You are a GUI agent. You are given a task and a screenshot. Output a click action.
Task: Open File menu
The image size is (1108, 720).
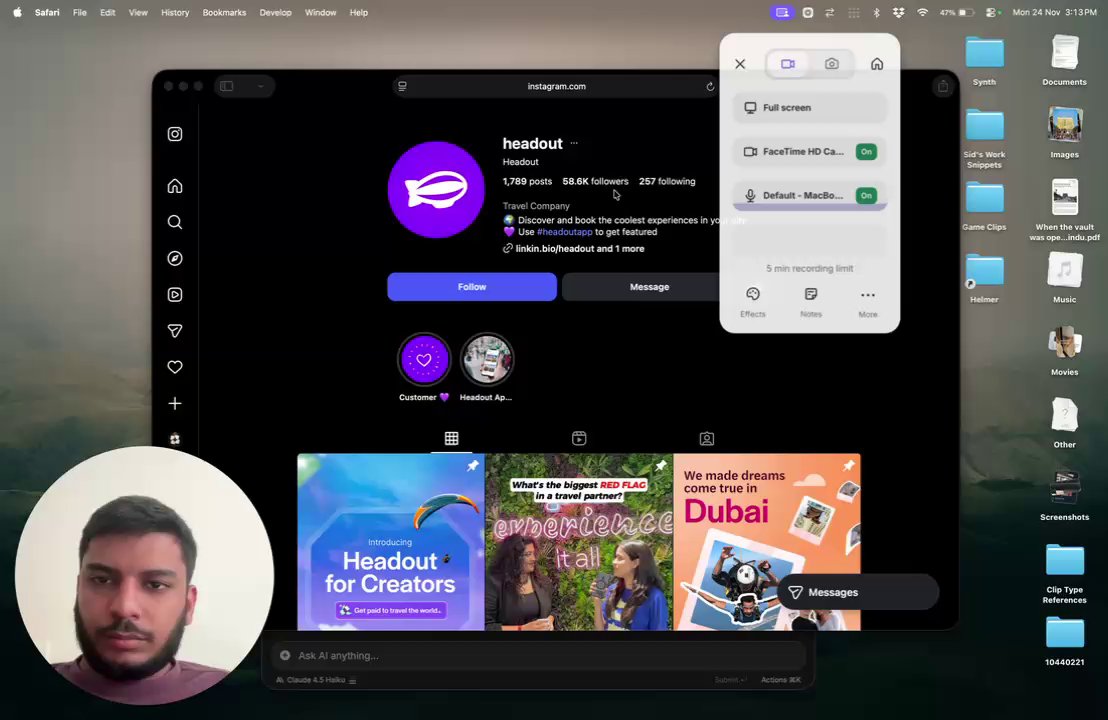(x=80, y=13)
